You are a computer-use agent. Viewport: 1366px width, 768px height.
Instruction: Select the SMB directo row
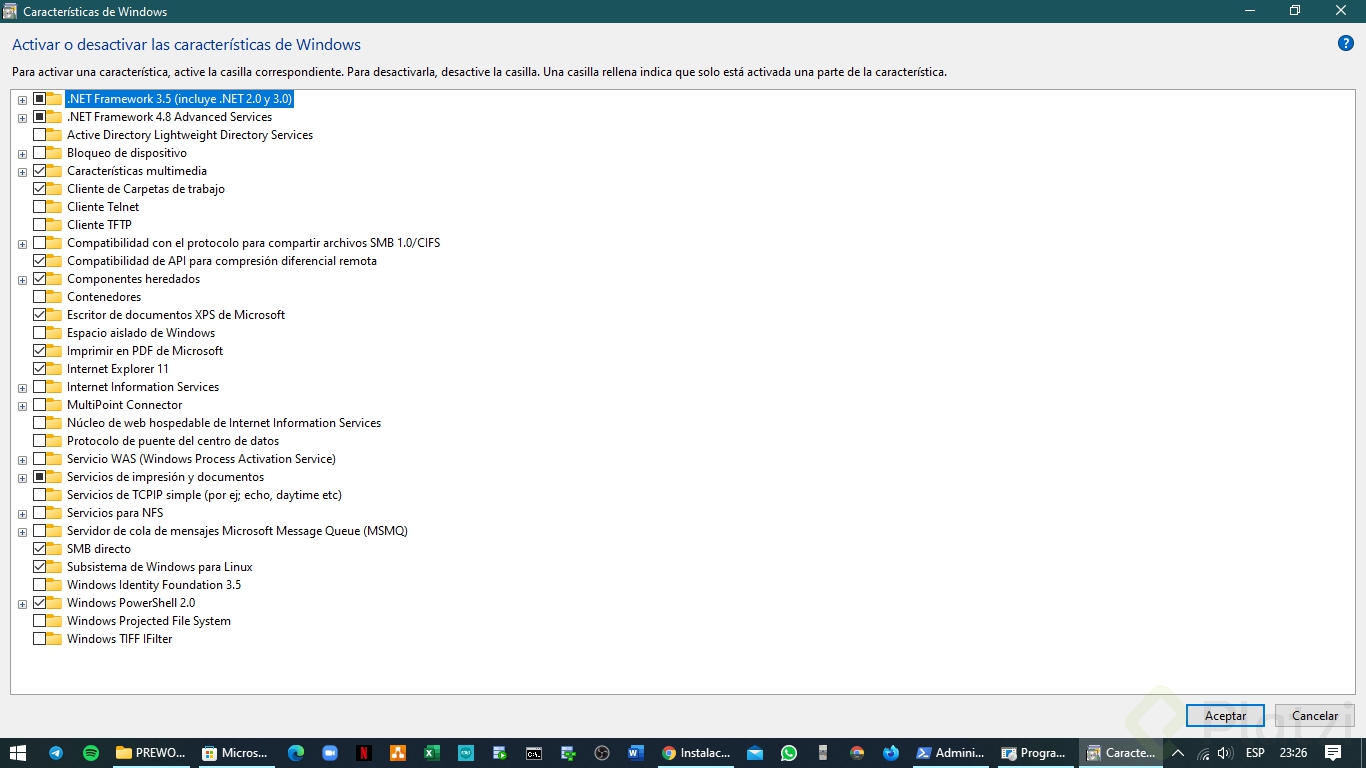pyautogui.click(x=98, y=549)
